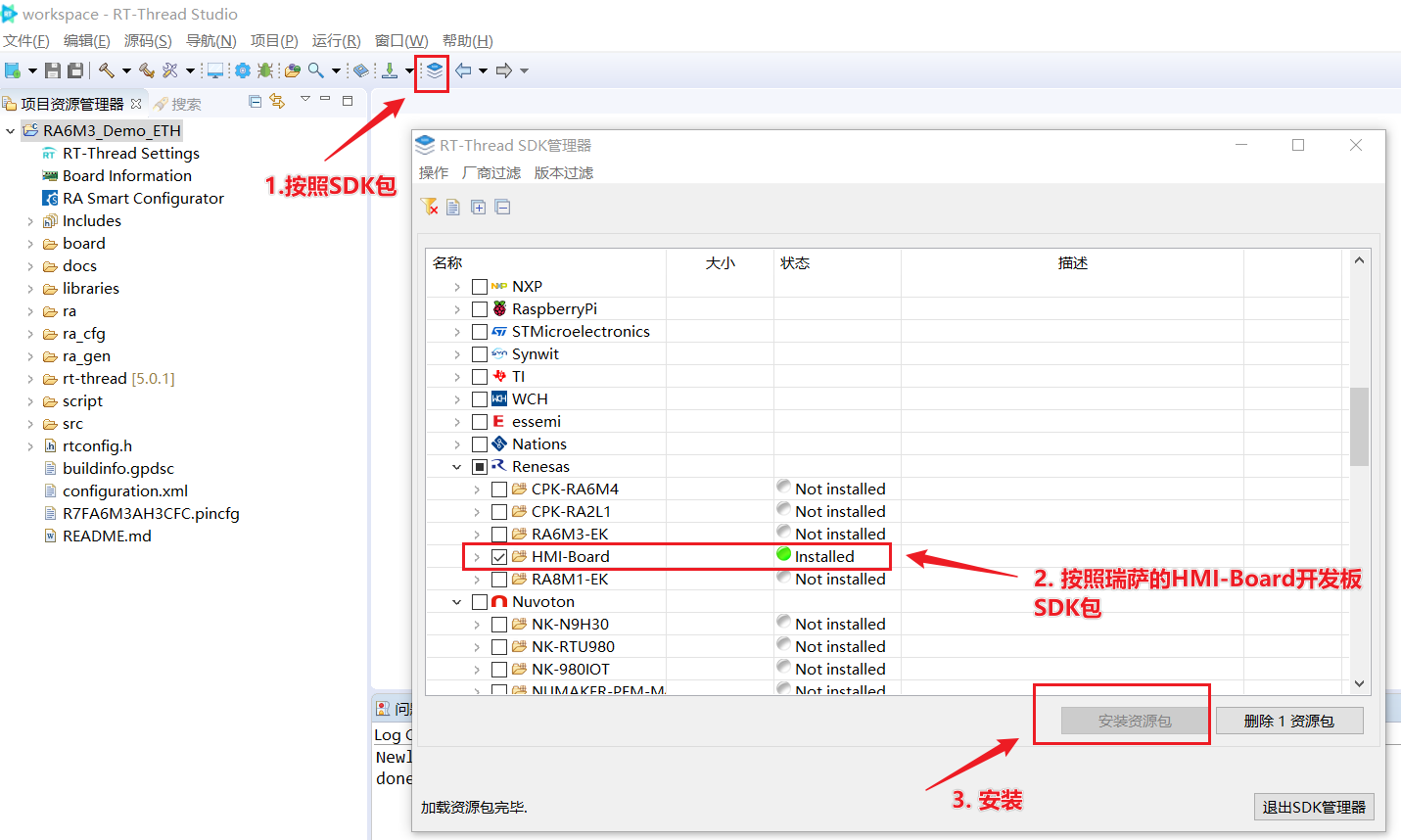
Task: Check the STMicroelectronics vendor checkbox
Action: [x=480, y=332]
